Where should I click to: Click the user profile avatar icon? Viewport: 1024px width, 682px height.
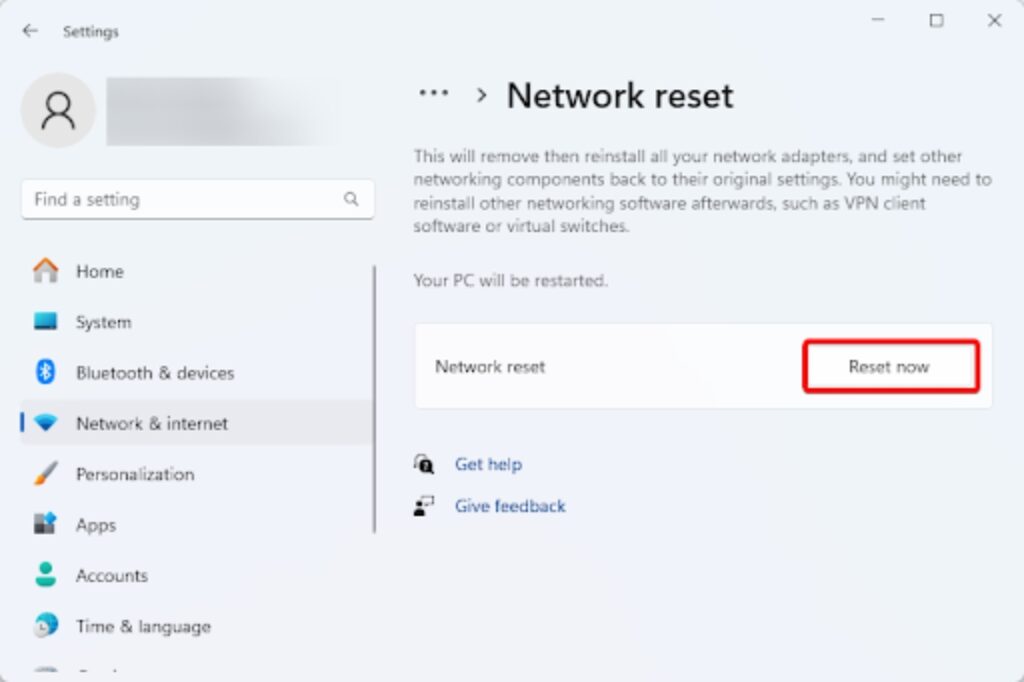[x=58, y=110]
